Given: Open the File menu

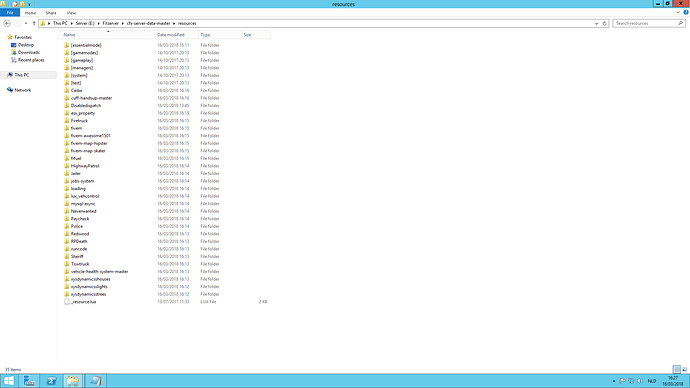Looking at the screenshot, I should click(10, 13).
